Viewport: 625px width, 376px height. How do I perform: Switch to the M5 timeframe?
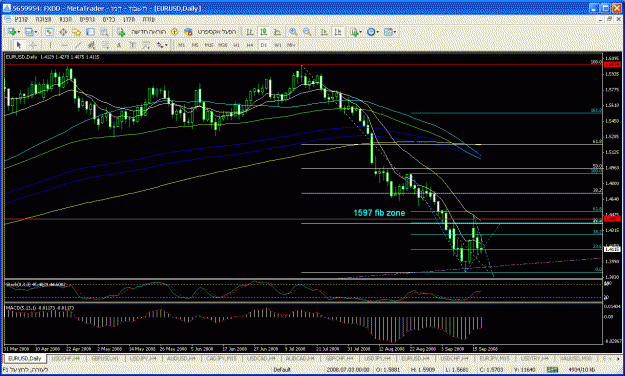pos(195,45)
